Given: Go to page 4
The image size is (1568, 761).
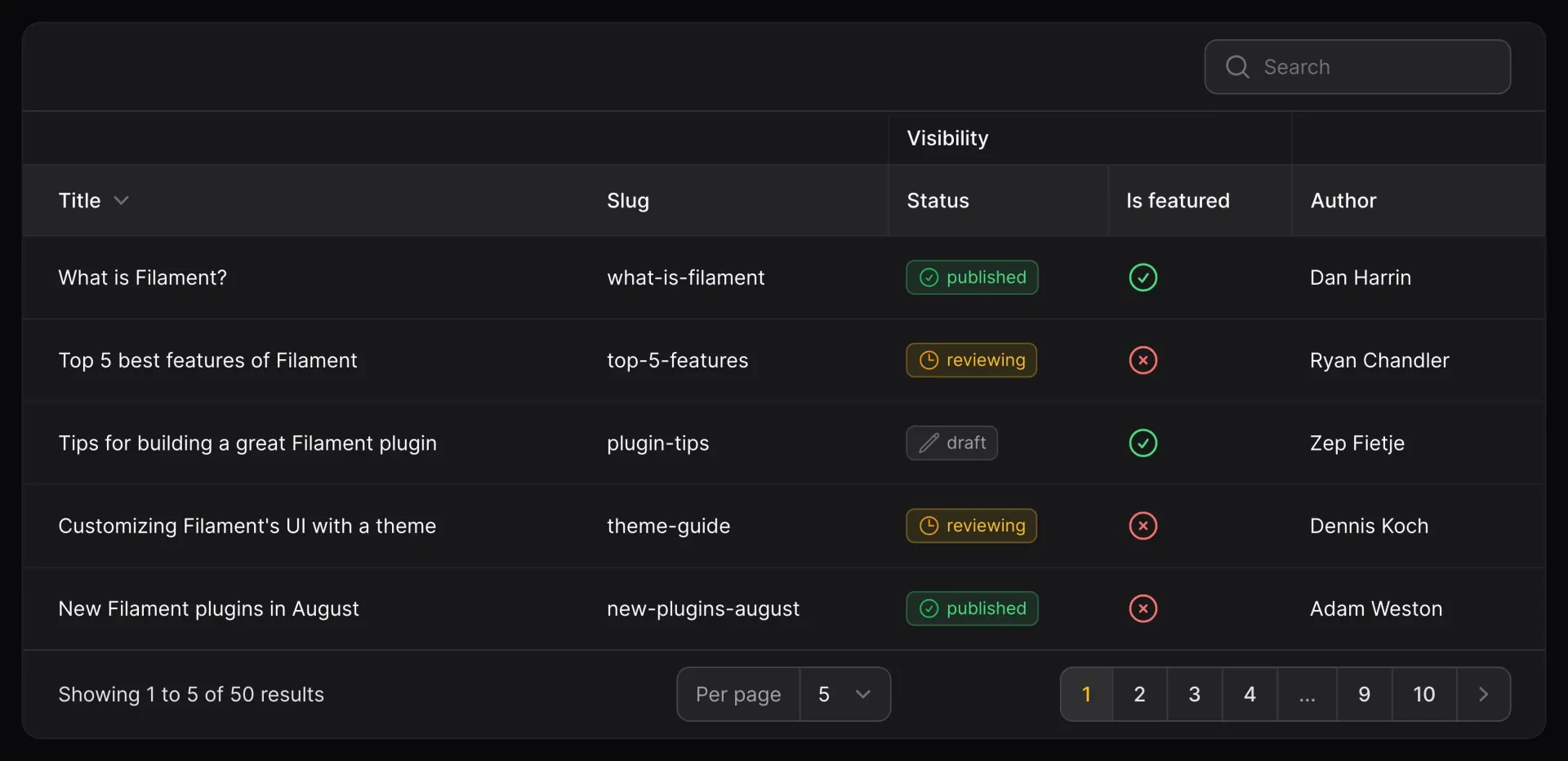Looking at the screenshot, I should [1249, 694].
